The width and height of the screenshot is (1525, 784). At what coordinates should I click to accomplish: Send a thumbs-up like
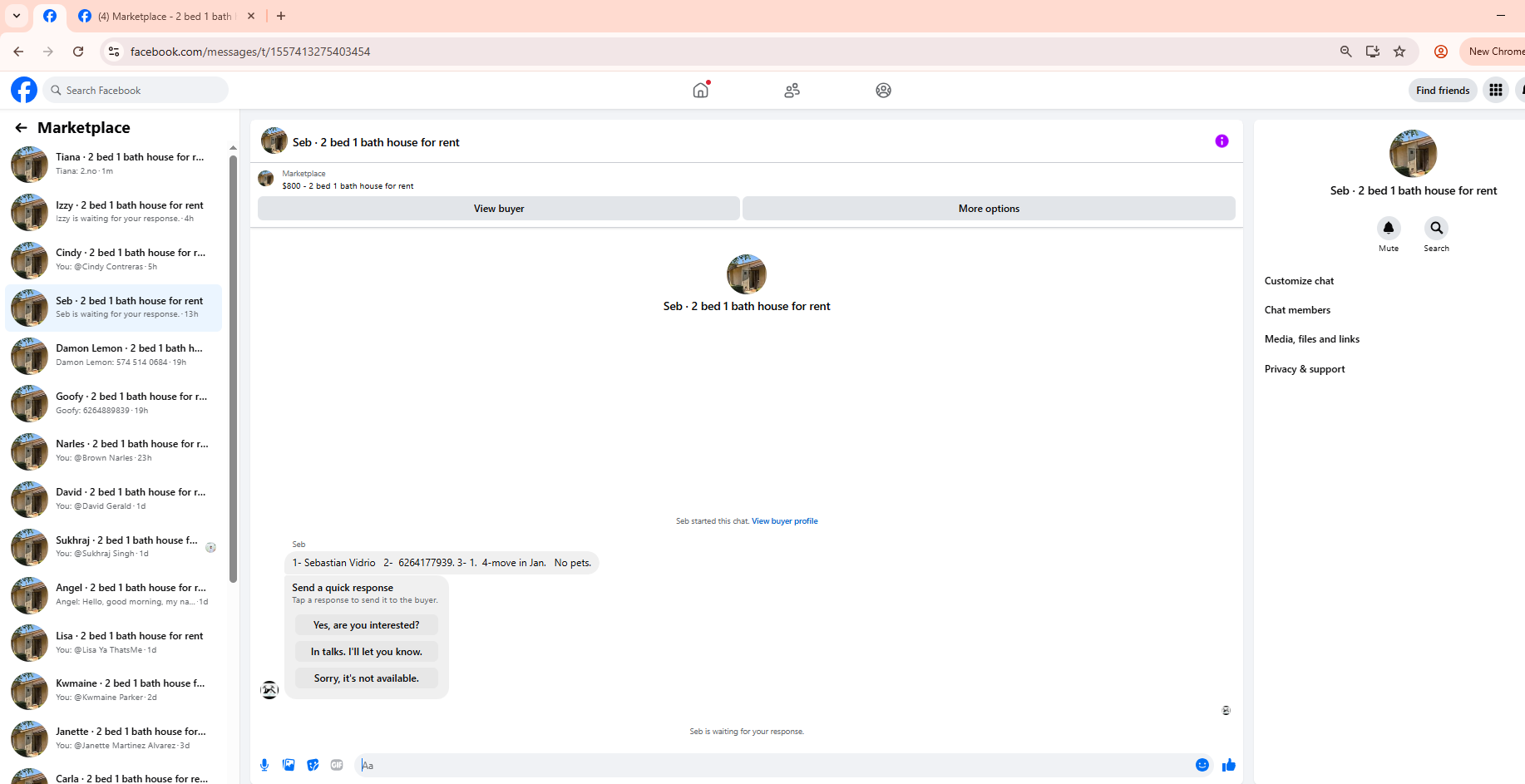(1229, 765)
